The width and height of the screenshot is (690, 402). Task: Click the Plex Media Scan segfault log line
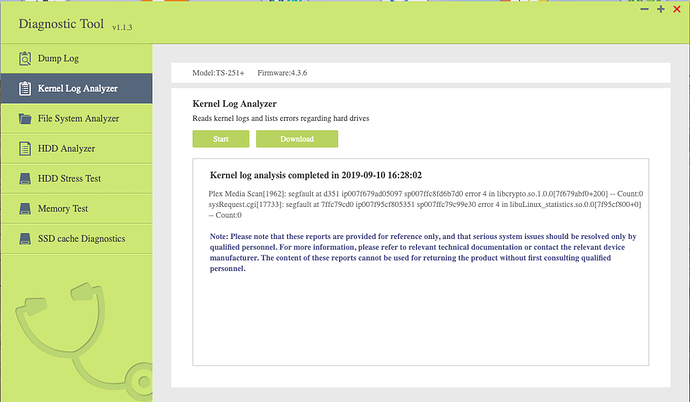426,194
